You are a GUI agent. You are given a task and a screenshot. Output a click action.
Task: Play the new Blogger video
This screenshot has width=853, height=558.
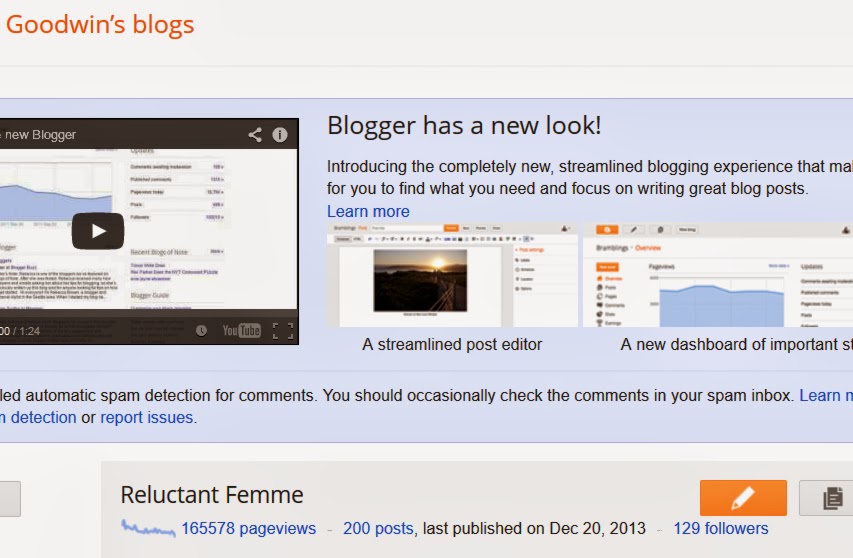98,231
